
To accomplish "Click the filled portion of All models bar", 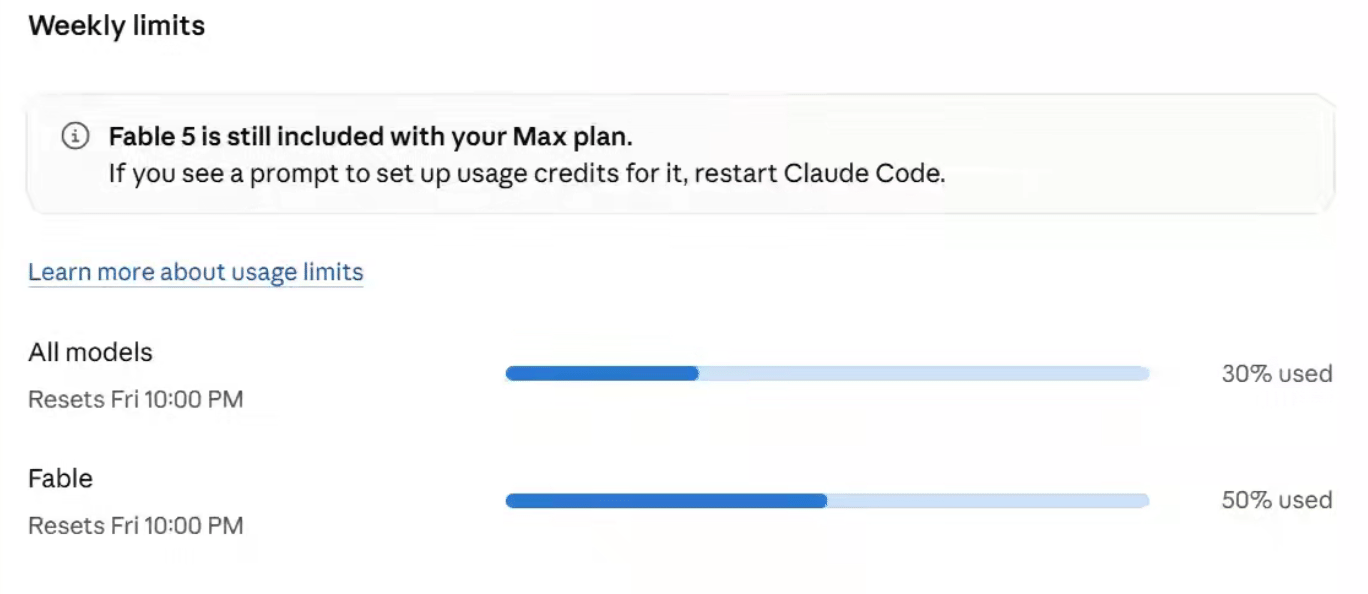I will click(601, 374).
